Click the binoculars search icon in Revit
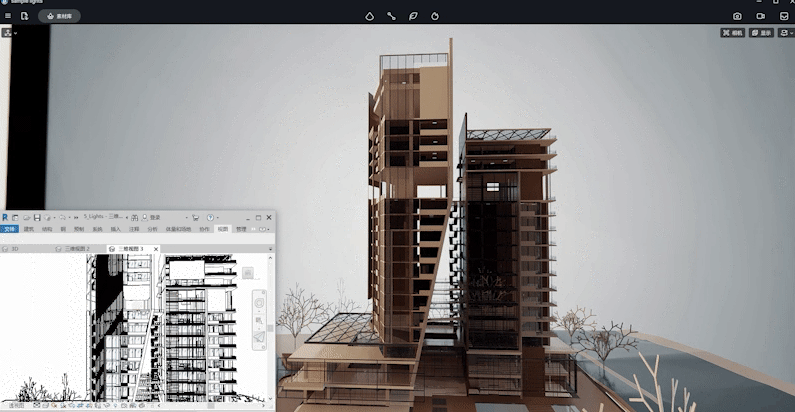Viewport: 795px width, 412px height. [134, 218]
